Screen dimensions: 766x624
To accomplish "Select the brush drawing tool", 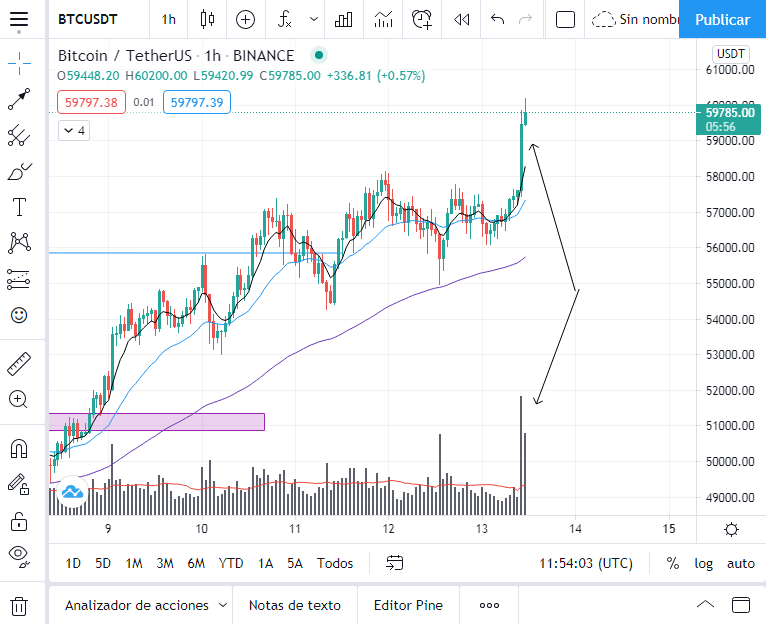I will [x=19, y=172].
